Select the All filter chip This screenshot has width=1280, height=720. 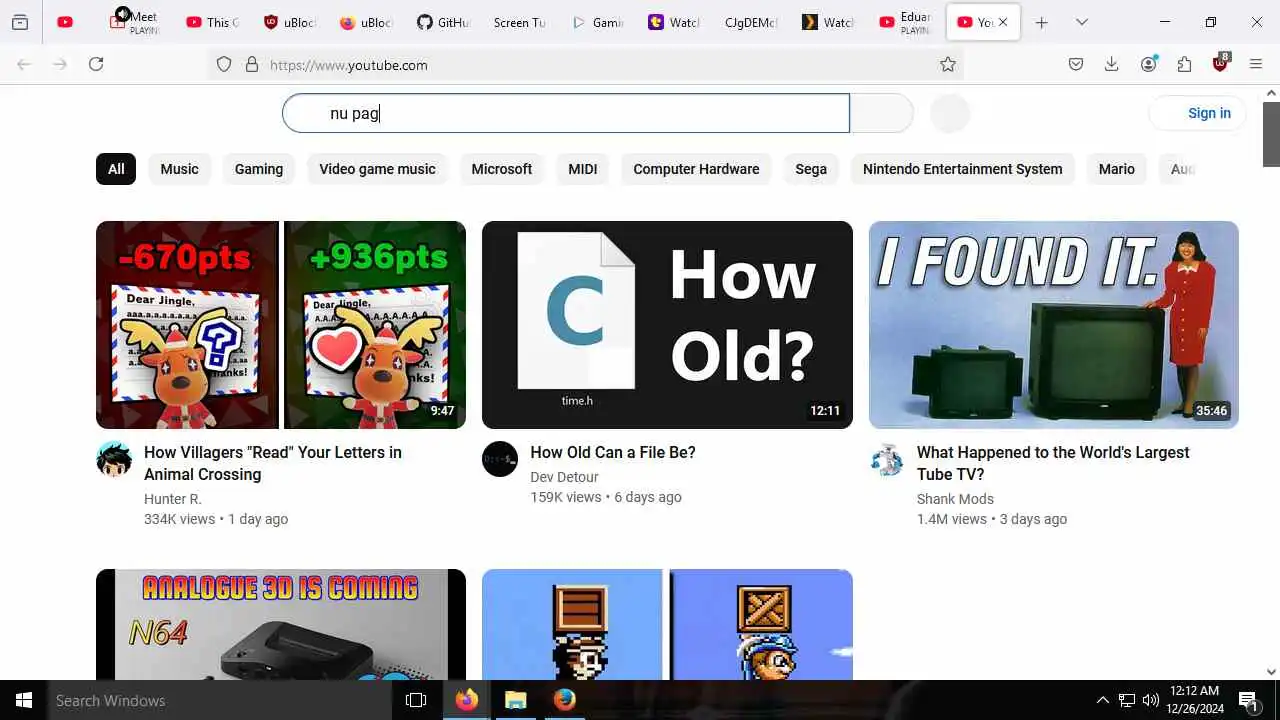tap(116, 169)
